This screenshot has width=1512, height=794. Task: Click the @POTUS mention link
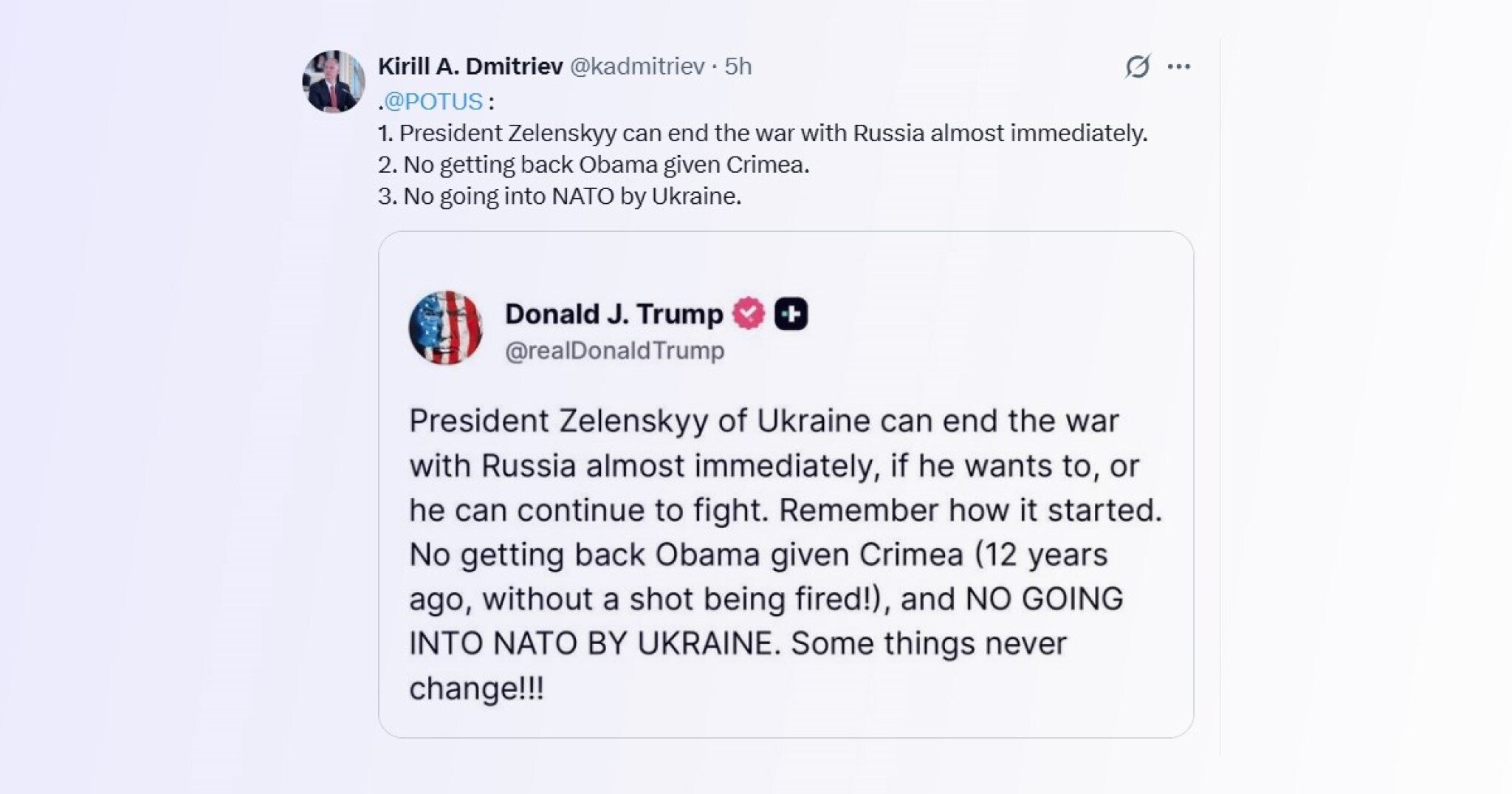[x=433, y=101]
